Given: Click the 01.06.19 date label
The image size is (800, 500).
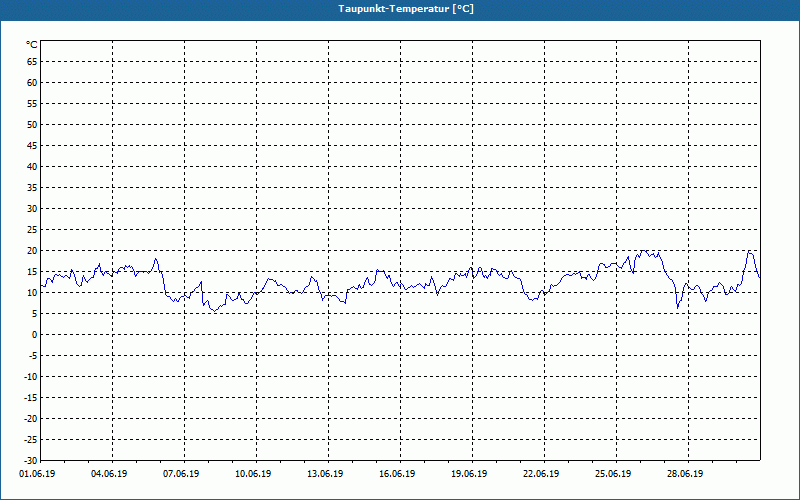Looking at the screenshot, I should coord(37,474).
